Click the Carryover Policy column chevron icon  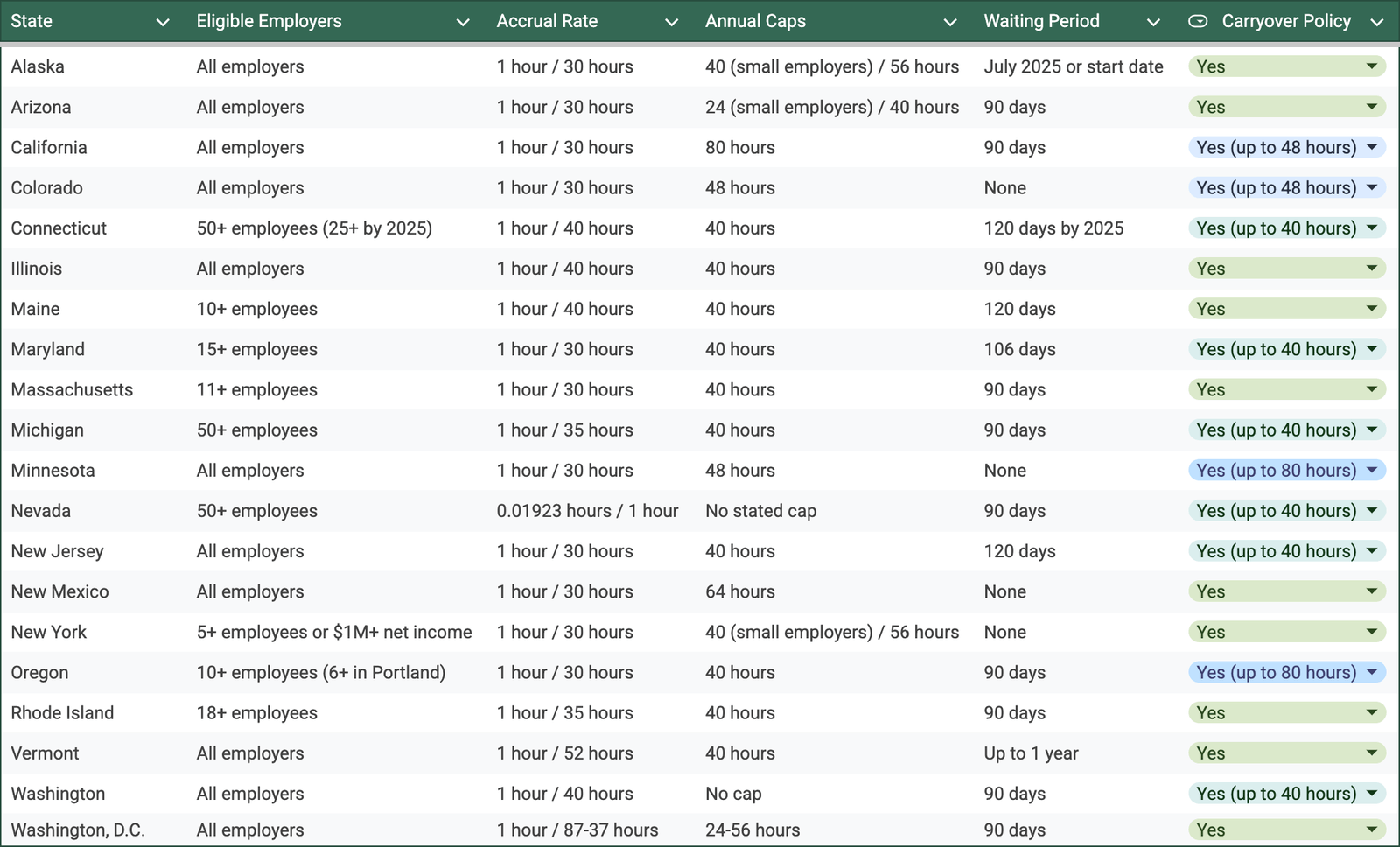[x=1376, y=22]
